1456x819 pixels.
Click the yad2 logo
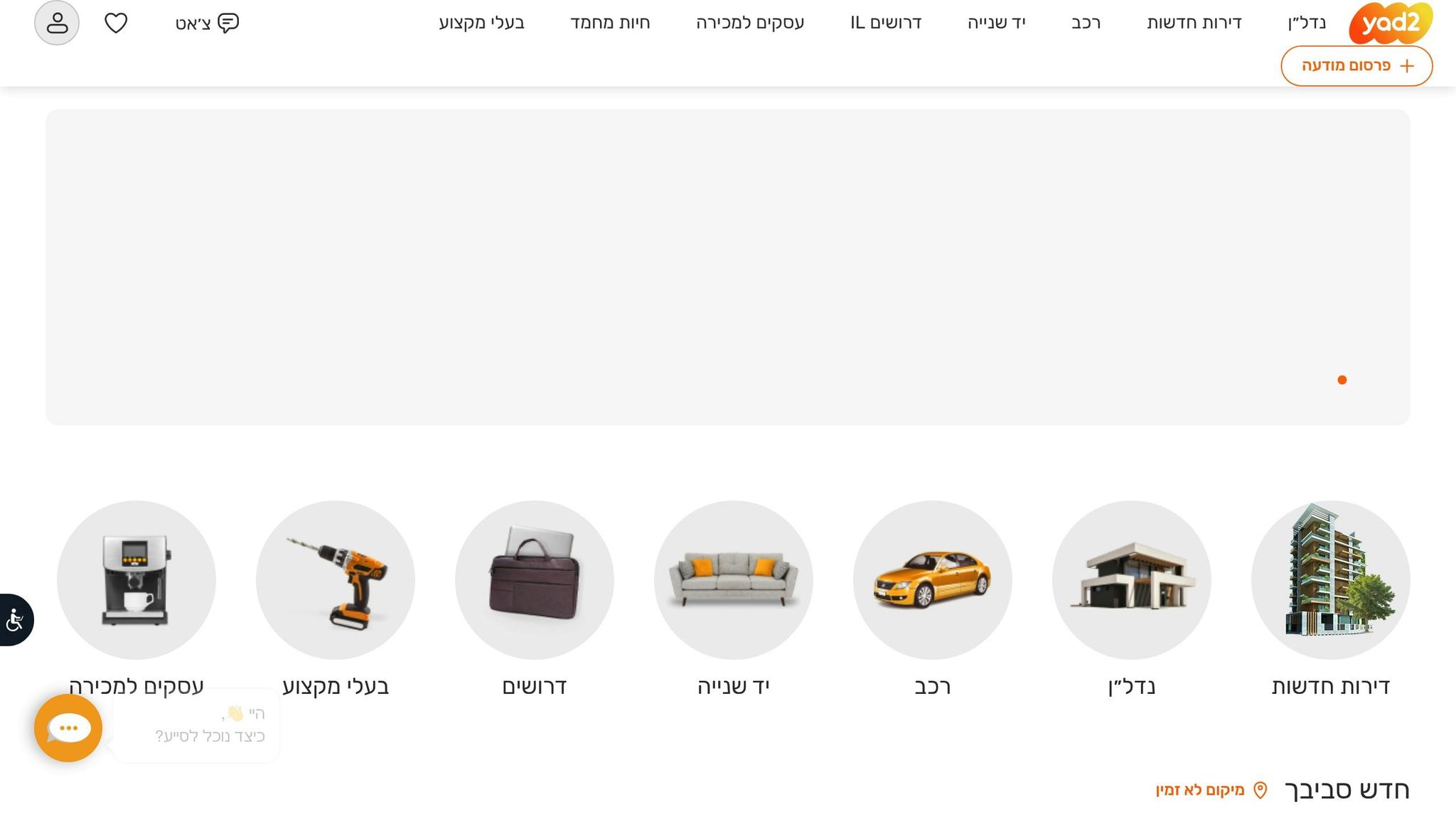pyautogui.click(x=1390, y=23)
